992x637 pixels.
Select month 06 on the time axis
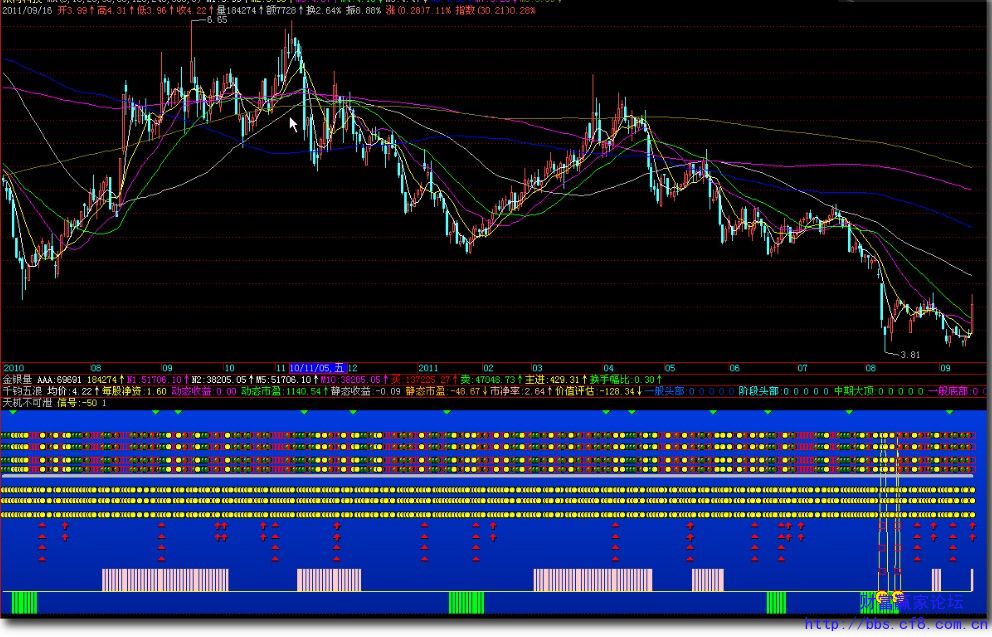pyautogui.click(x=735, y=367)
